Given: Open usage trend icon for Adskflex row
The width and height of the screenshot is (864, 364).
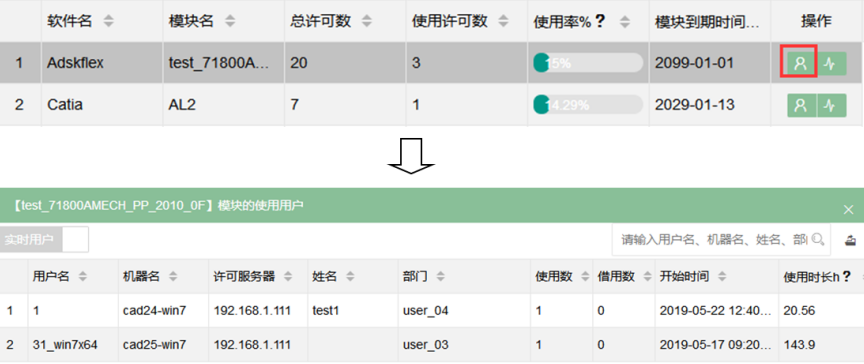Looking at the screenshot, I should [x=831, y=63].
